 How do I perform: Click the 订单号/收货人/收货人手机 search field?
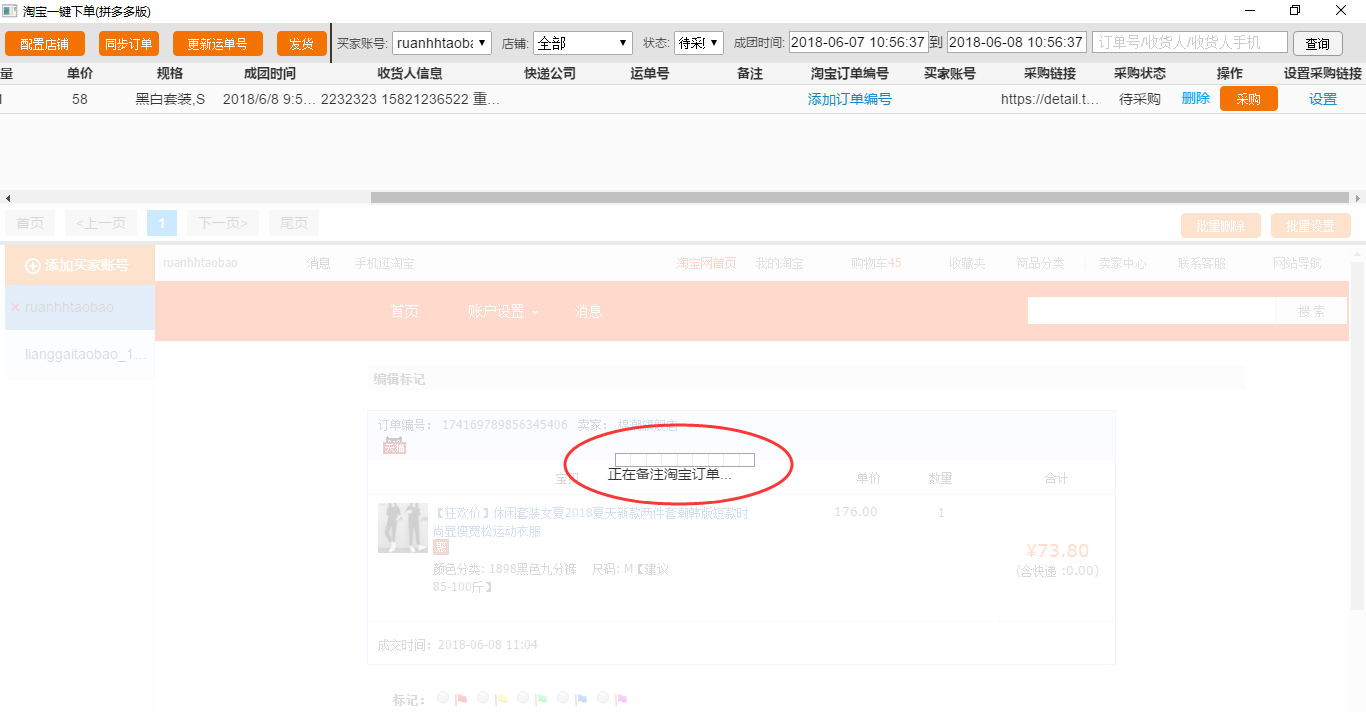click(1190, 43)
